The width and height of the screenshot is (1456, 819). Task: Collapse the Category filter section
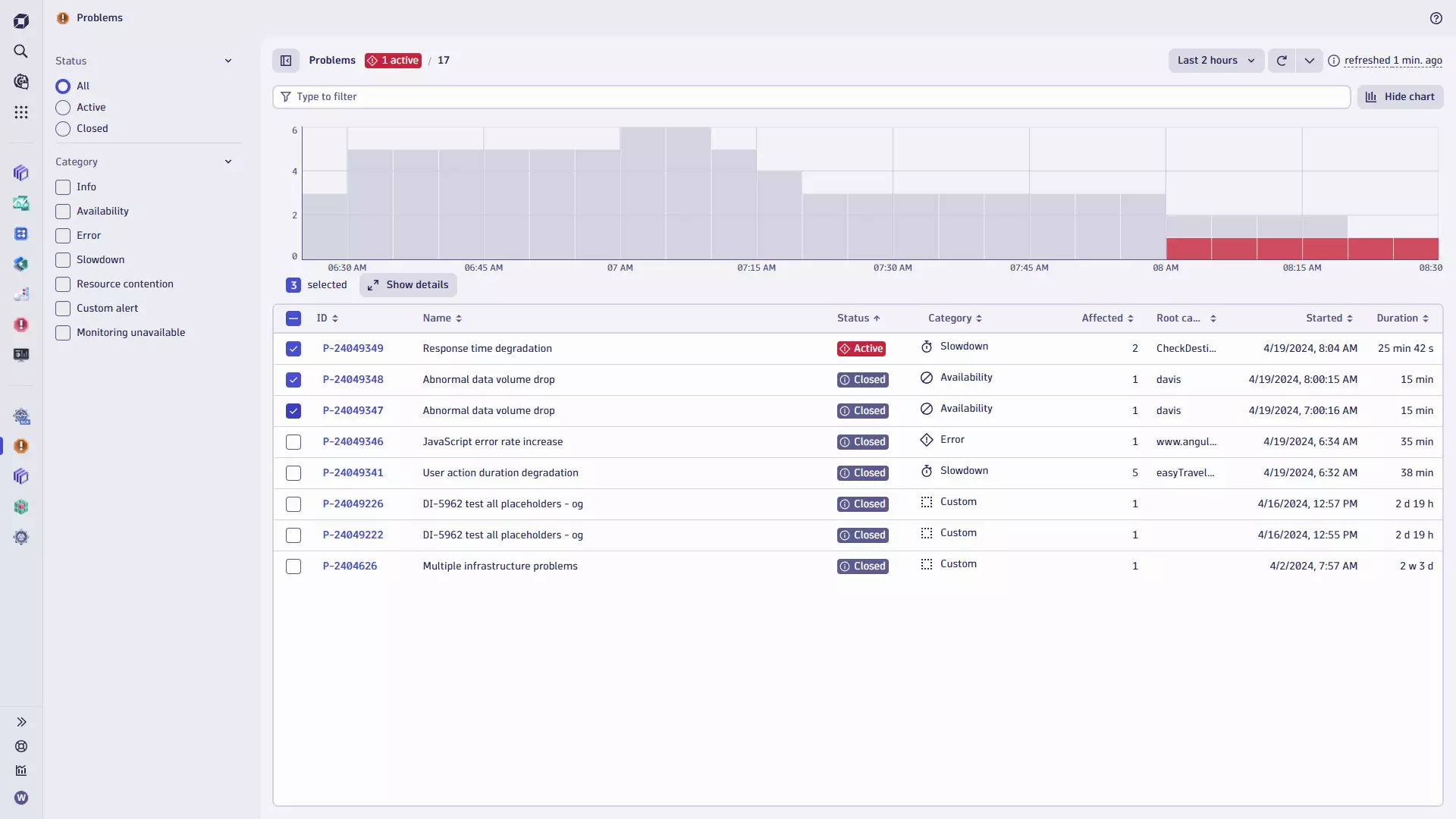coord(228,162)
